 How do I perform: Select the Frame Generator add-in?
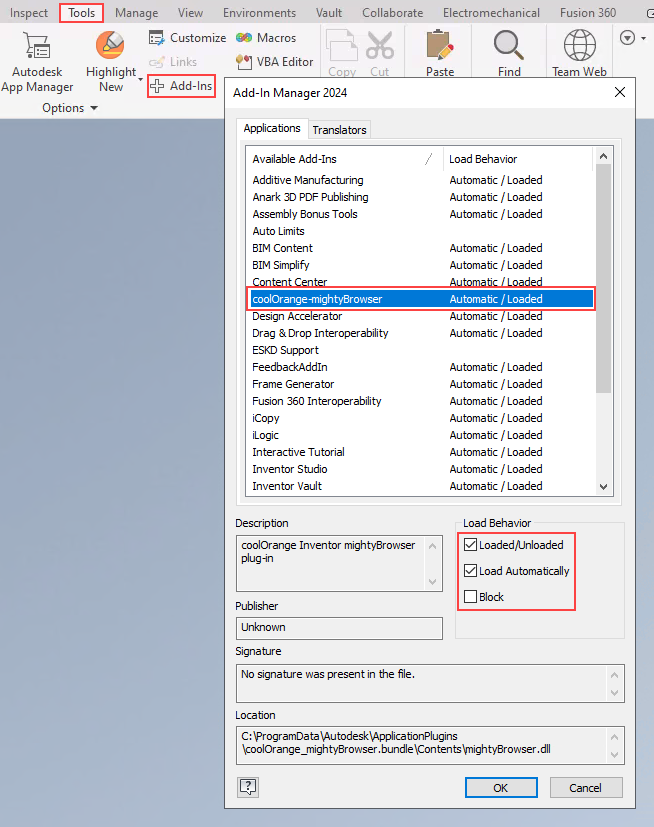click(x=420, y=384)
